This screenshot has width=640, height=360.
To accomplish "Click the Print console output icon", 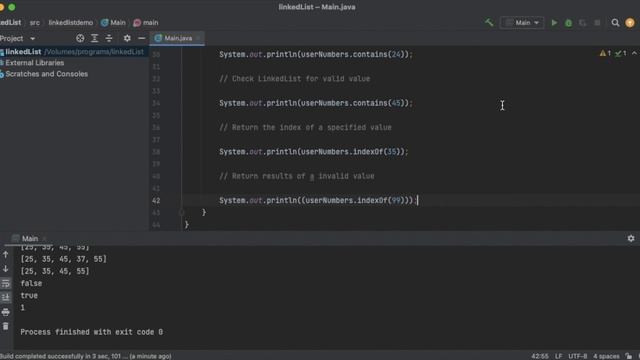I will [6, 312].
